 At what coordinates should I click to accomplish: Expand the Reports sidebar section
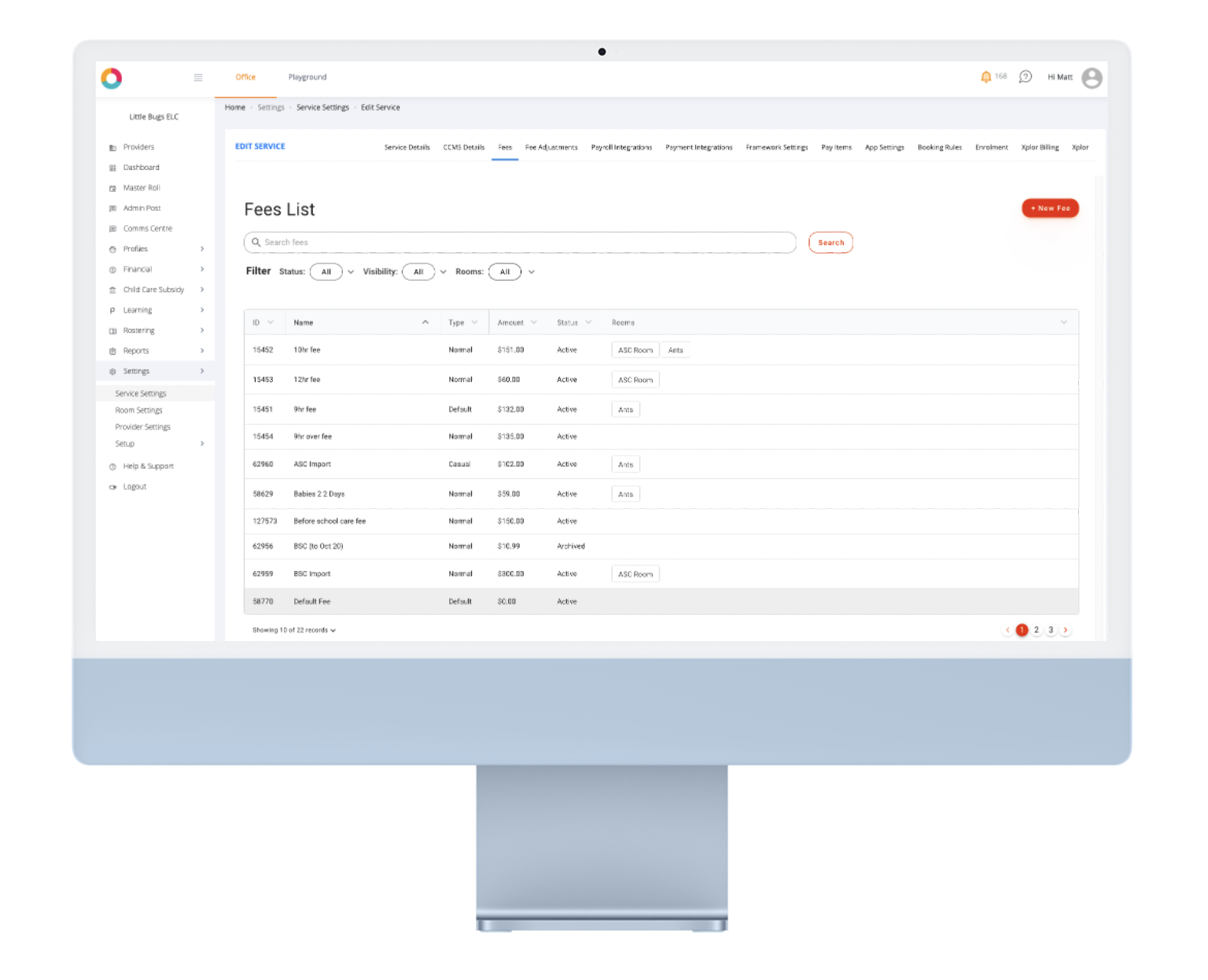click(136, 351)
